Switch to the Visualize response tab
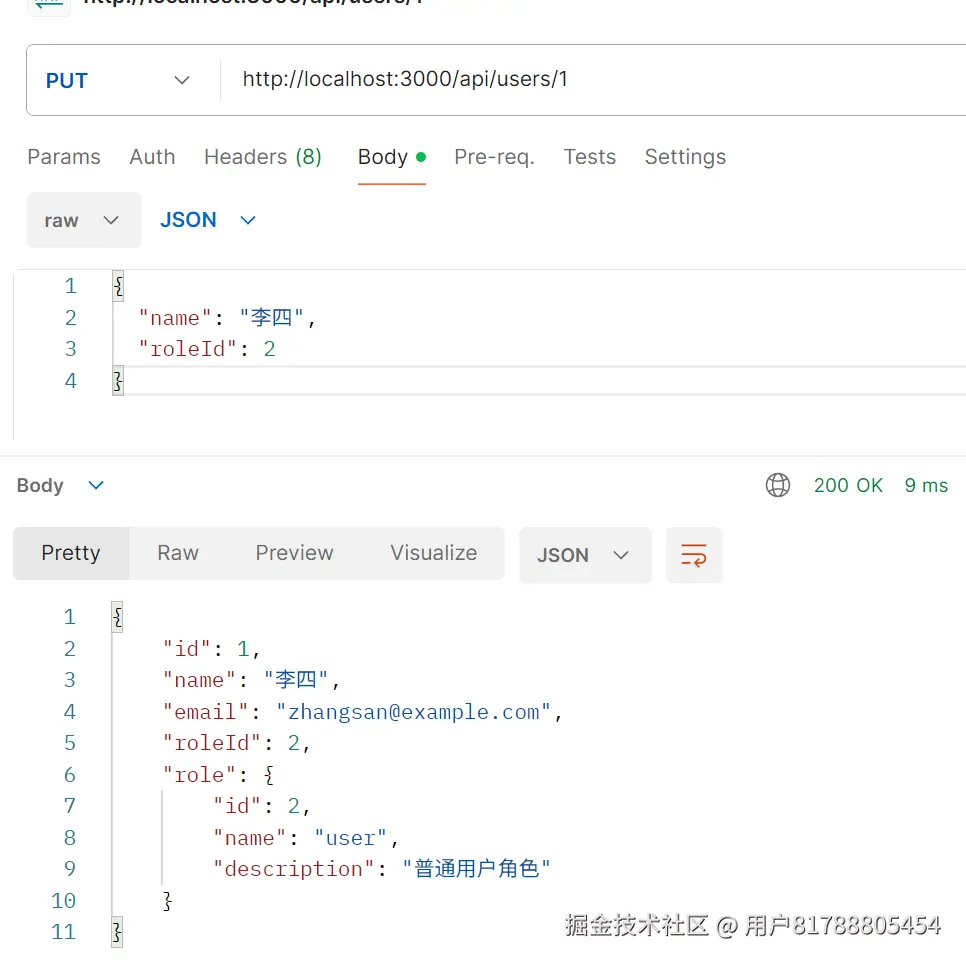This screenshot has height=964, width=966. point(433,553)
